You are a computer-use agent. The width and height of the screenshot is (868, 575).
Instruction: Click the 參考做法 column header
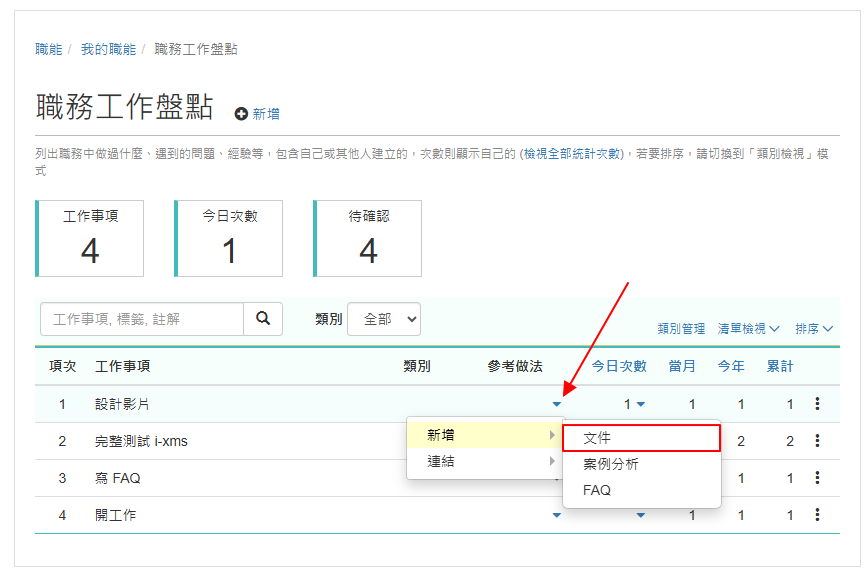515,366
